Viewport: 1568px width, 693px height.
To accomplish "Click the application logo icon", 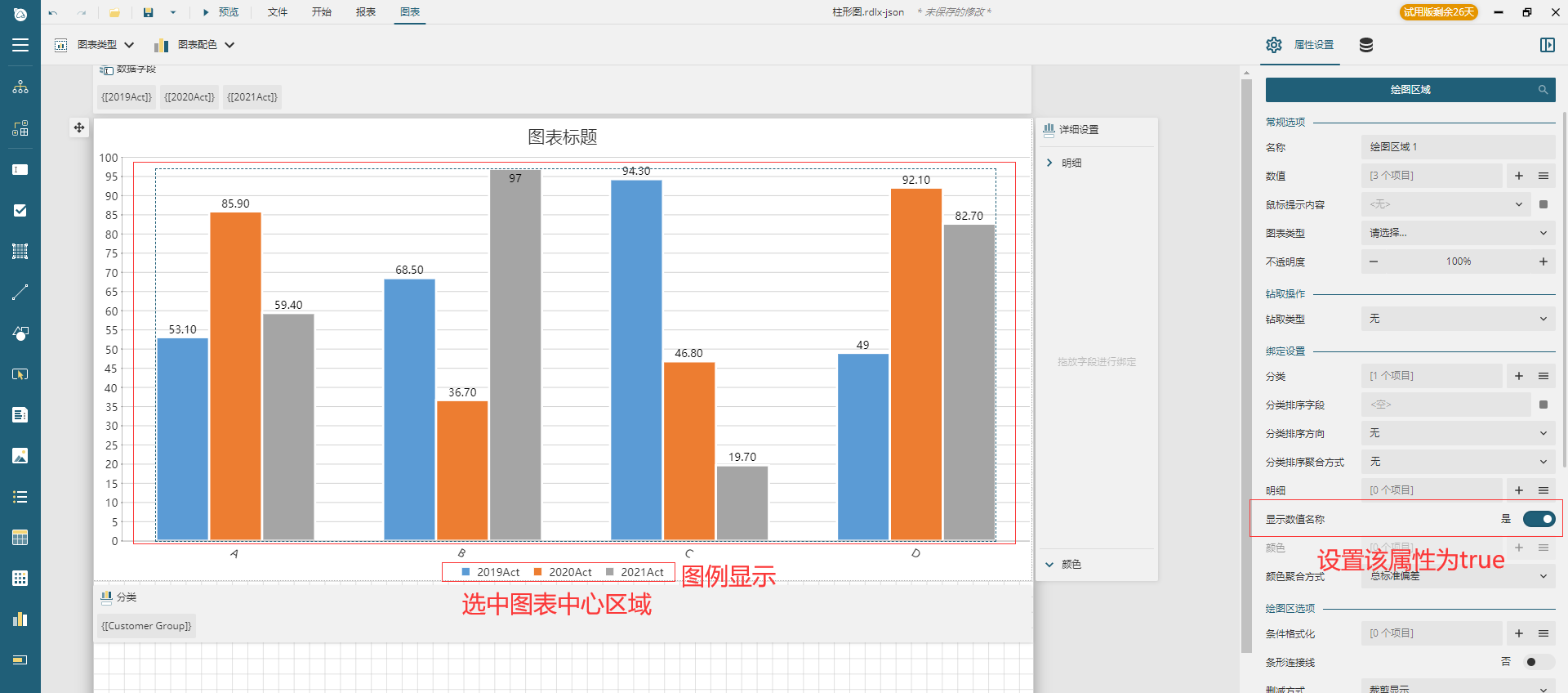I will 20,14.
